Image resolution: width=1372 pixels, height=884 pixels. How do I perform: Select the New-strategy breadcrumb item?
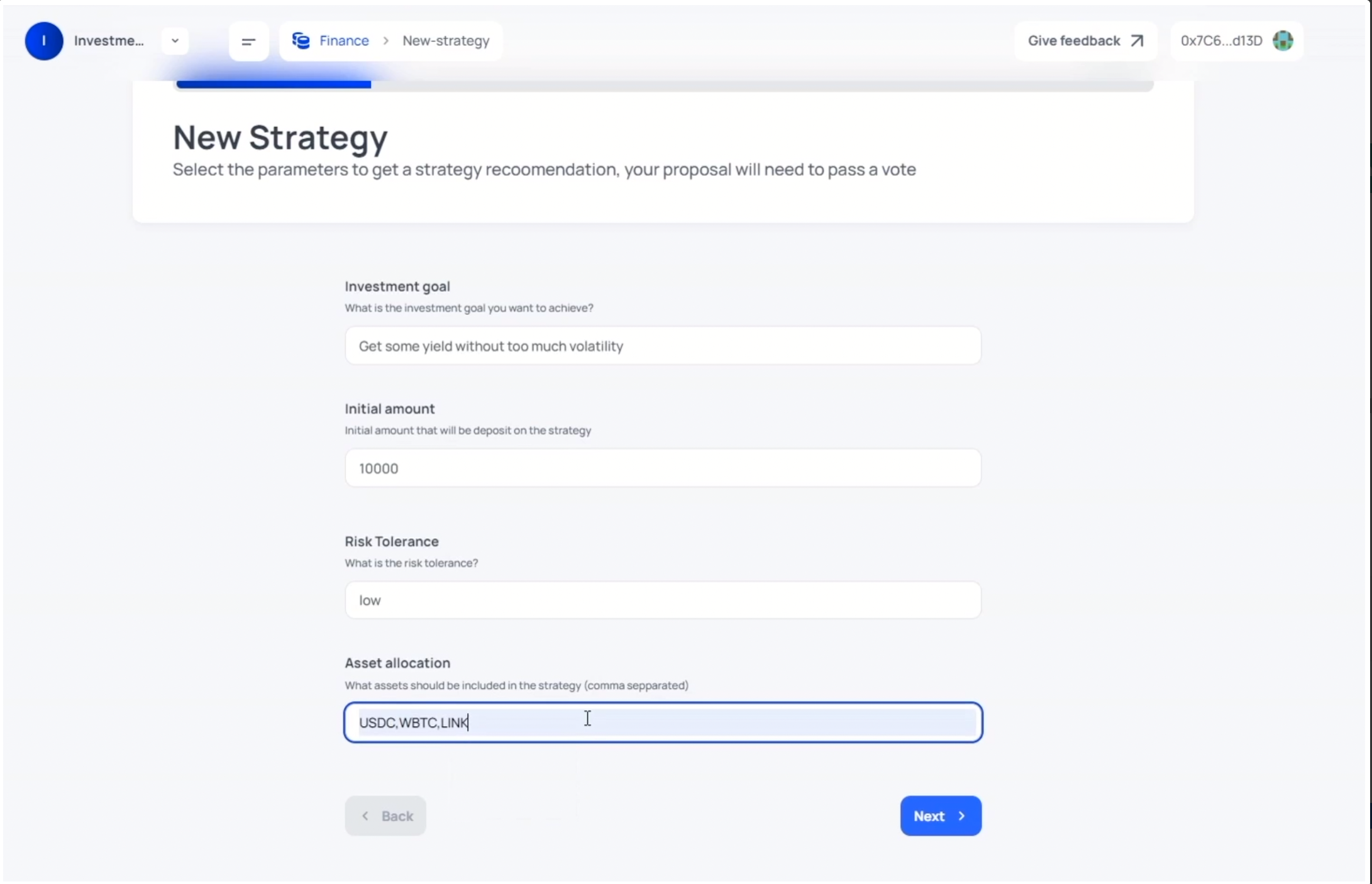coord(446,40)
